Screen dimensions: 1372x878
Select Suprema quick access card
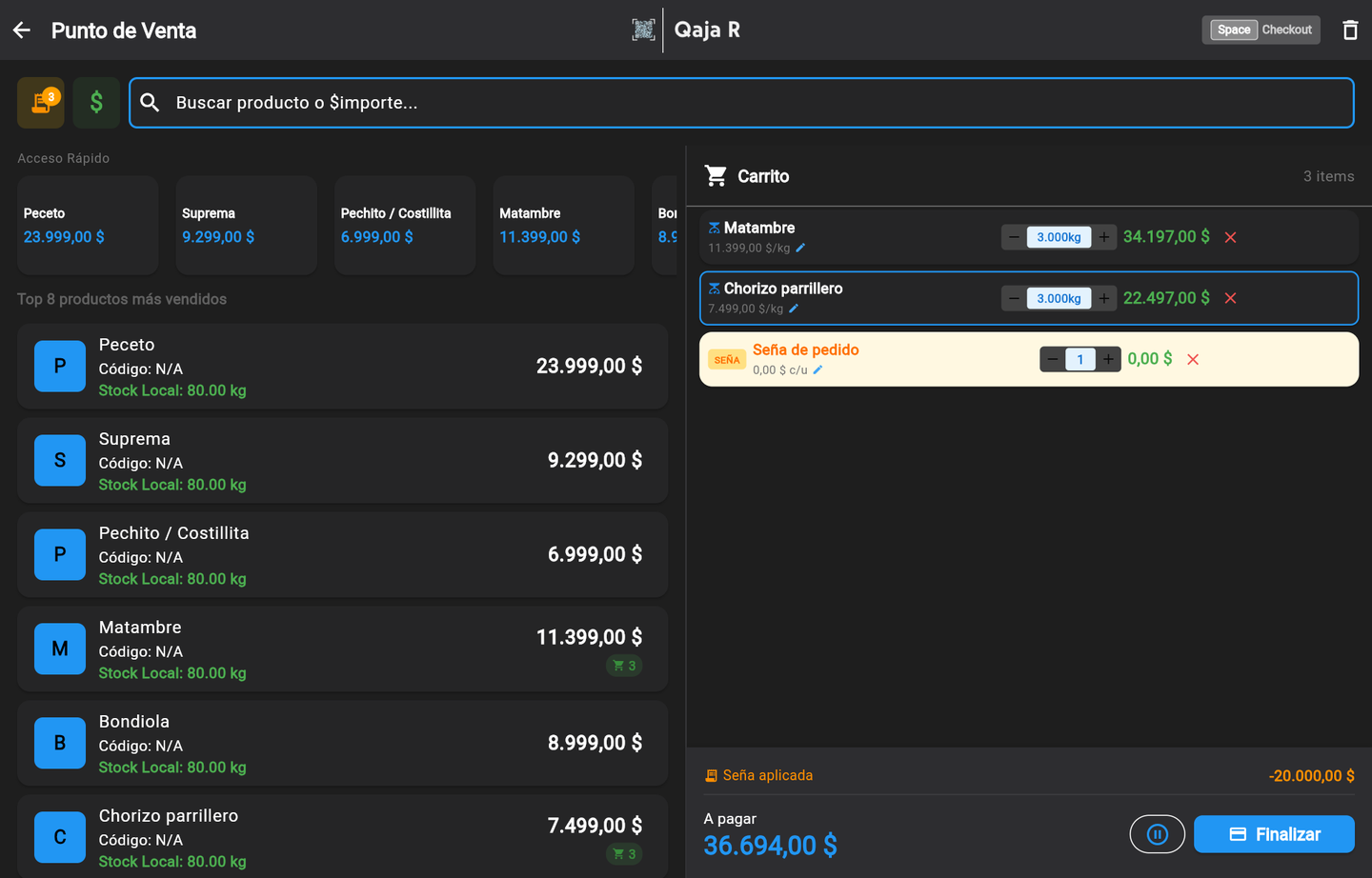[x=247, y=226]
